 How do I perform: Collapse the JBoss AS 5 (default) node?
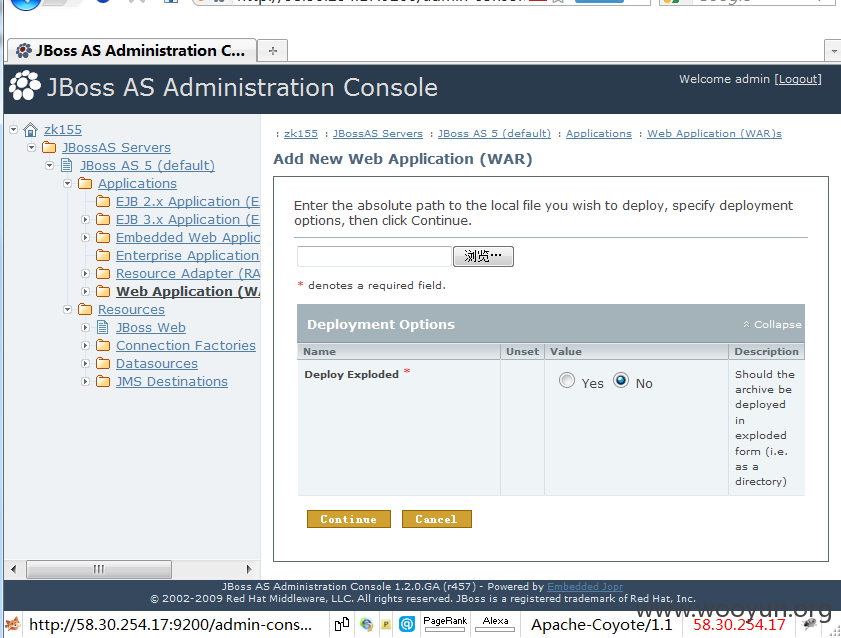coord(49,165)
